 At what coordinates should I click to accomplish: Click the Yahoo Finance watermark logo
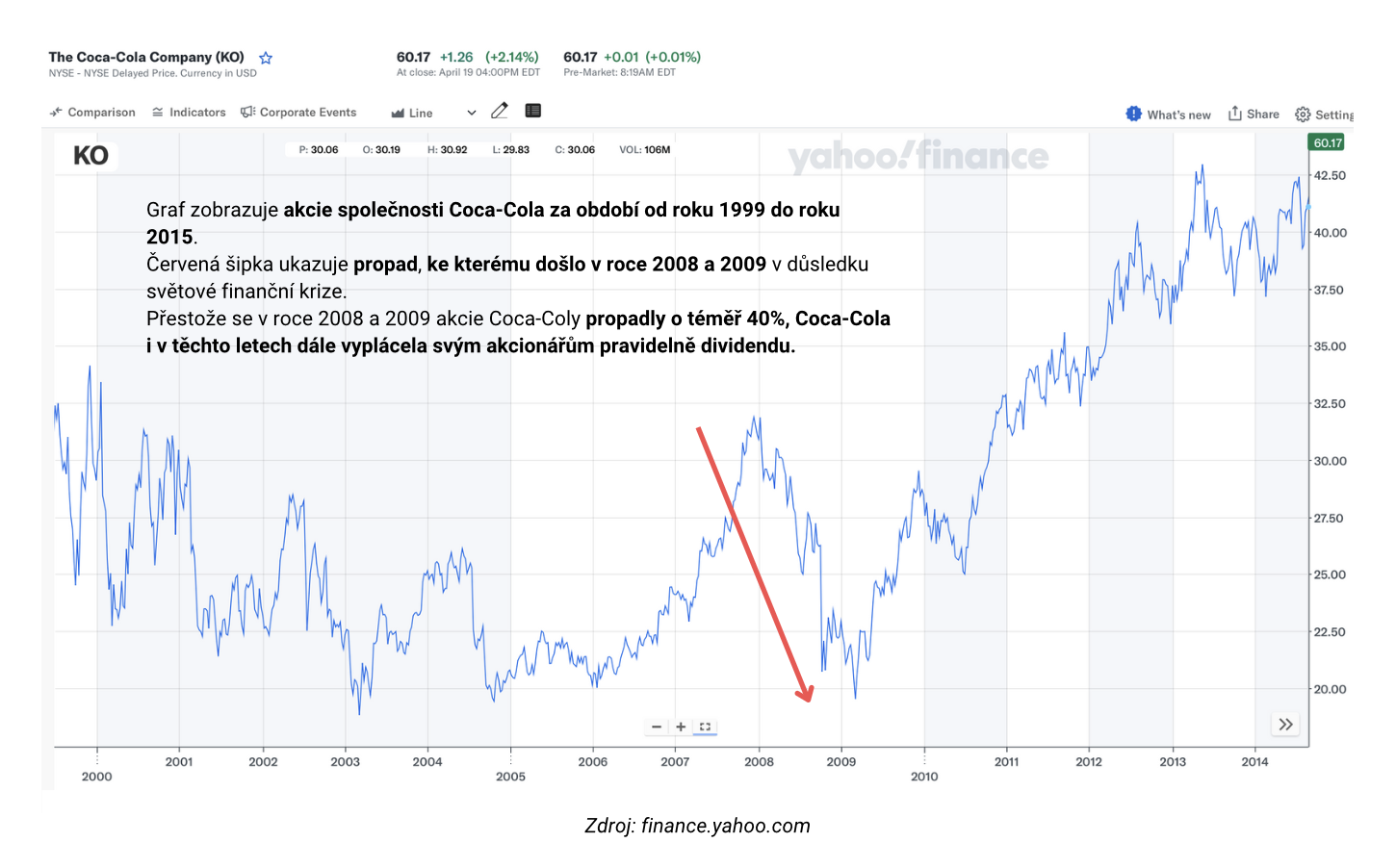(x=918, y=157)
